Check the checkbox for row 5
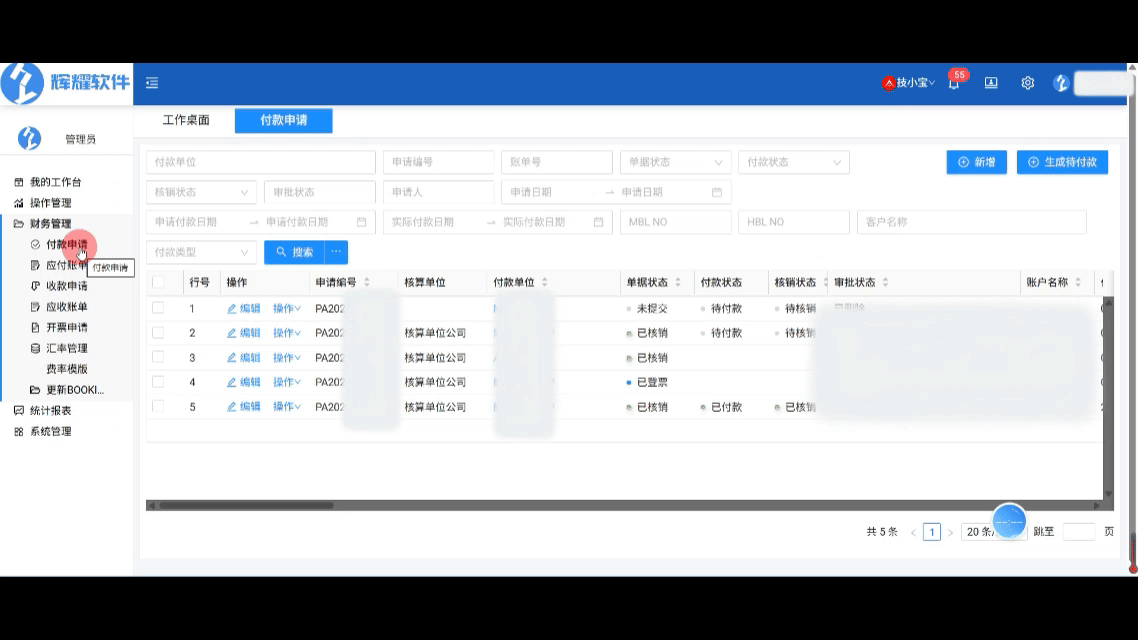 click(x=157, y=406)
